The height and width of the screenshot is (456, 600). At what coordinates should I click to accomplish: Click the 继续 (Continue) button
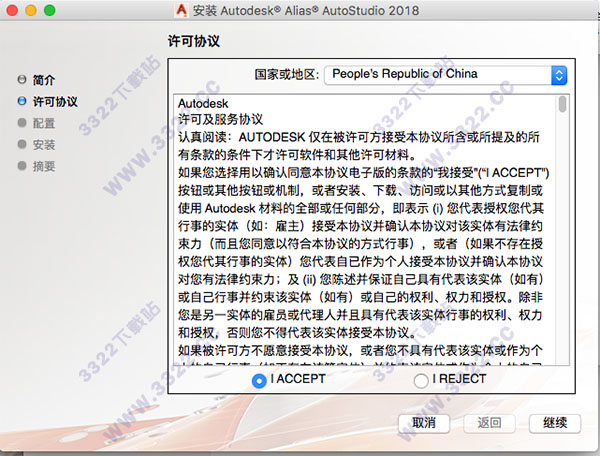[555, 423]
